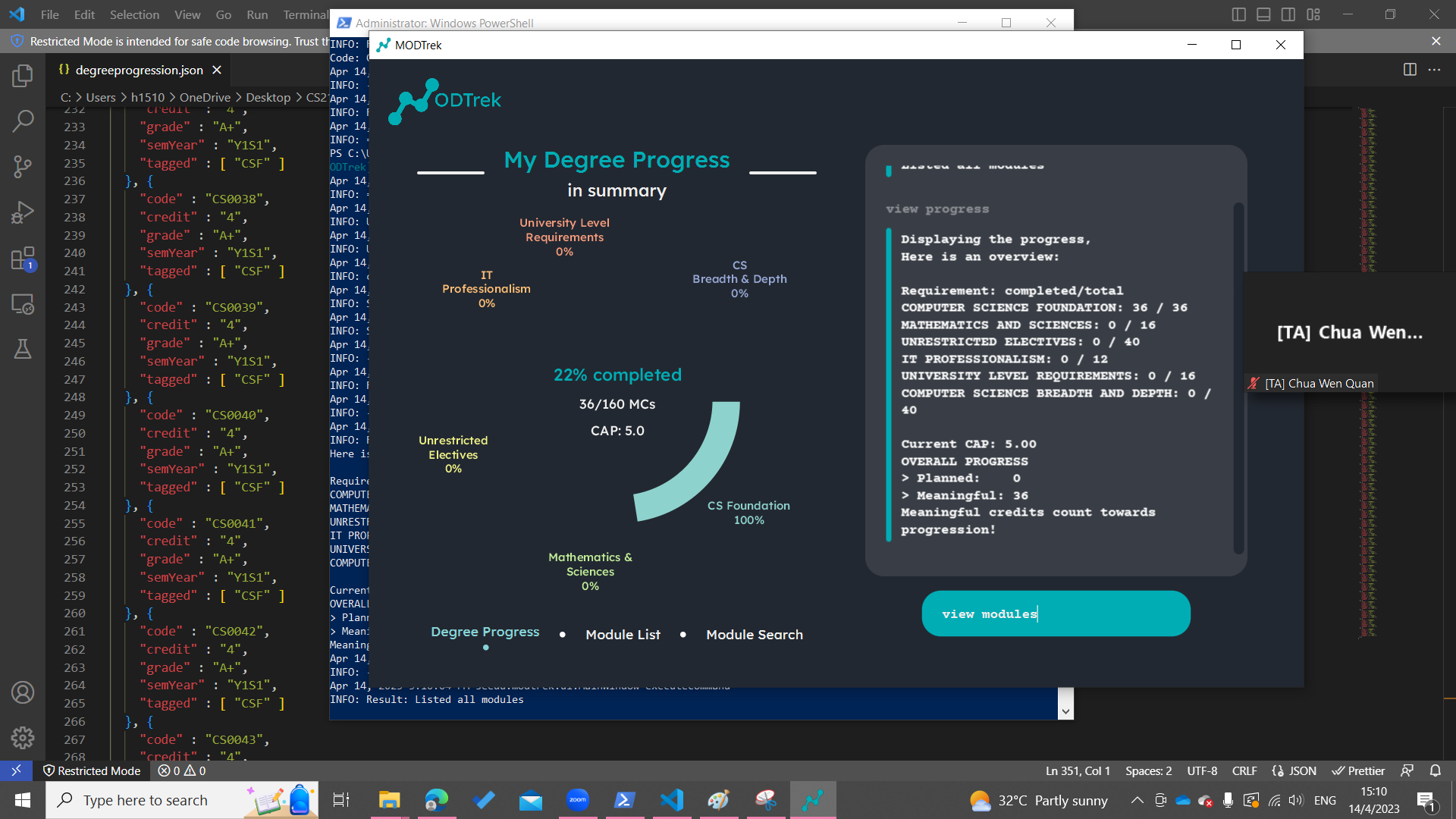Click the Accounts icon
1456x819 pixels.
pyautogui.click(x=23, y=692)
